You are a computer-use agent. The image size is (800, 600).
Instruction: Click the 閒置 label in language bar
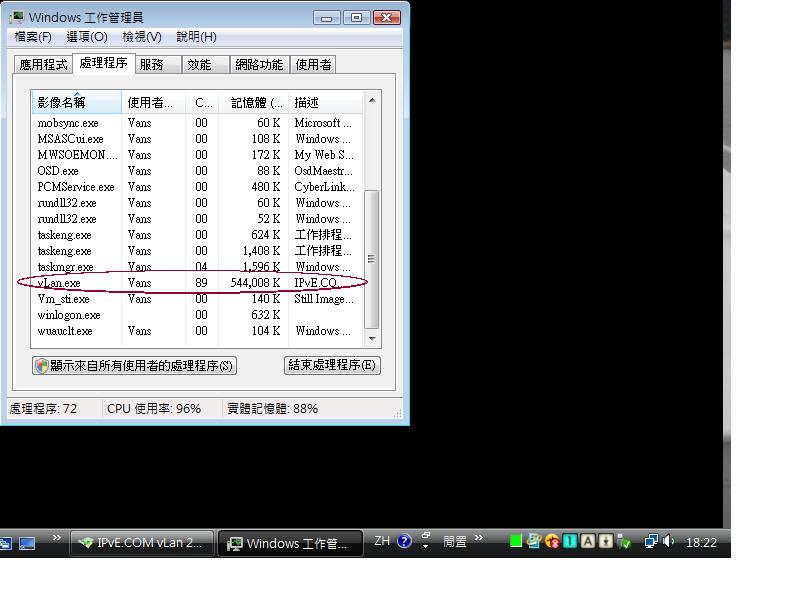455,541
